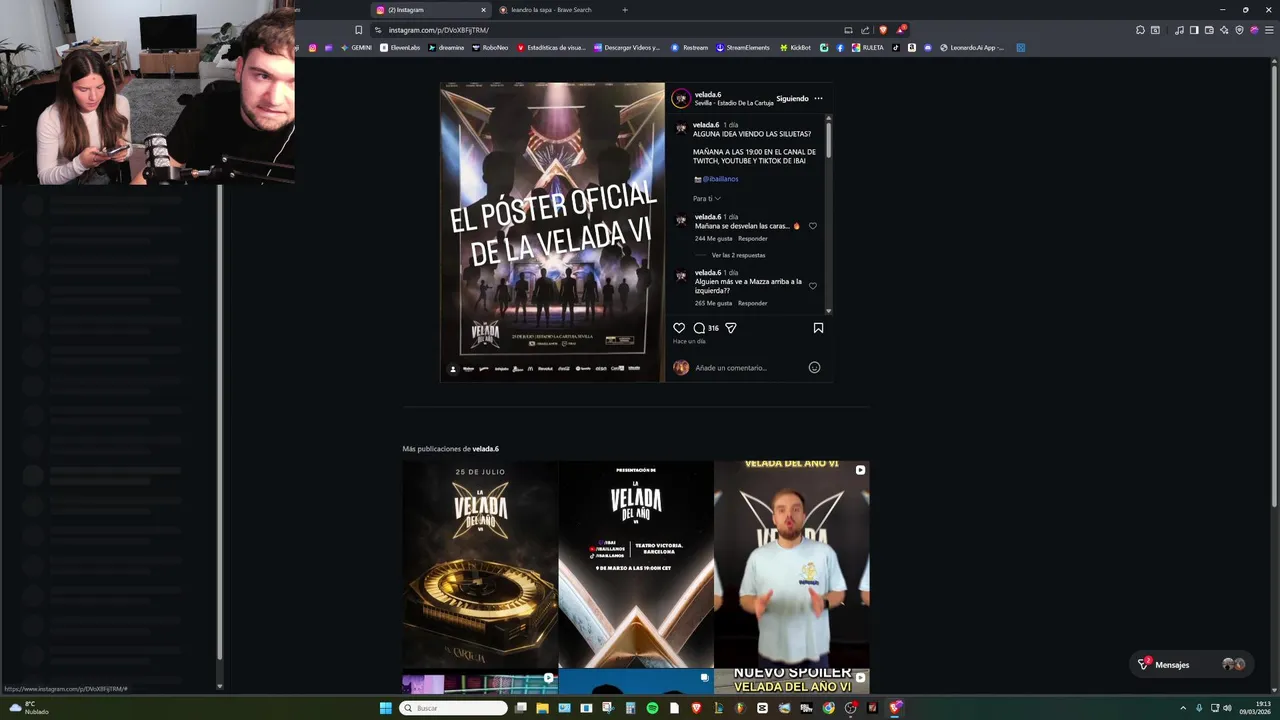Open location Sevilla - Estadio De La Cartuja
This screenshot has height=720, width=1280.
[x=732, y=103]
